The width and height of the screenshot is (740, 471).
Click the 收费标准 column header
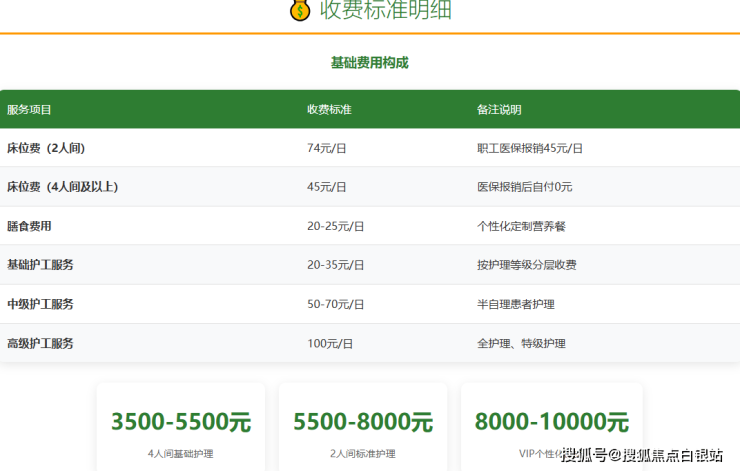[x=329, y=110]
